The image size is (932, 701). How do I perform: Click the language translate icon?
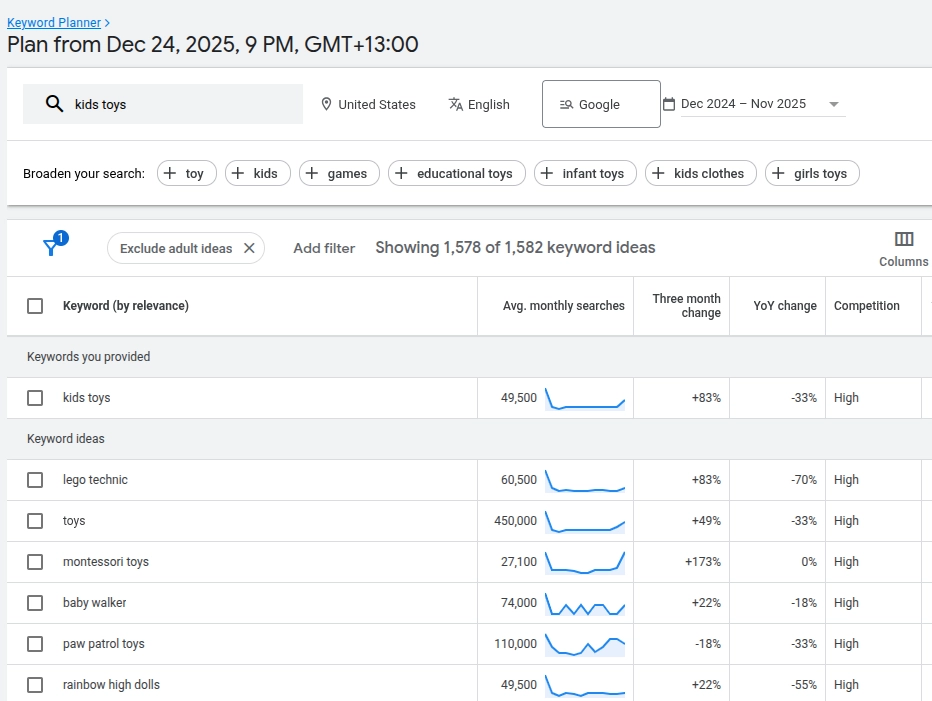click(x=456, y=105)
